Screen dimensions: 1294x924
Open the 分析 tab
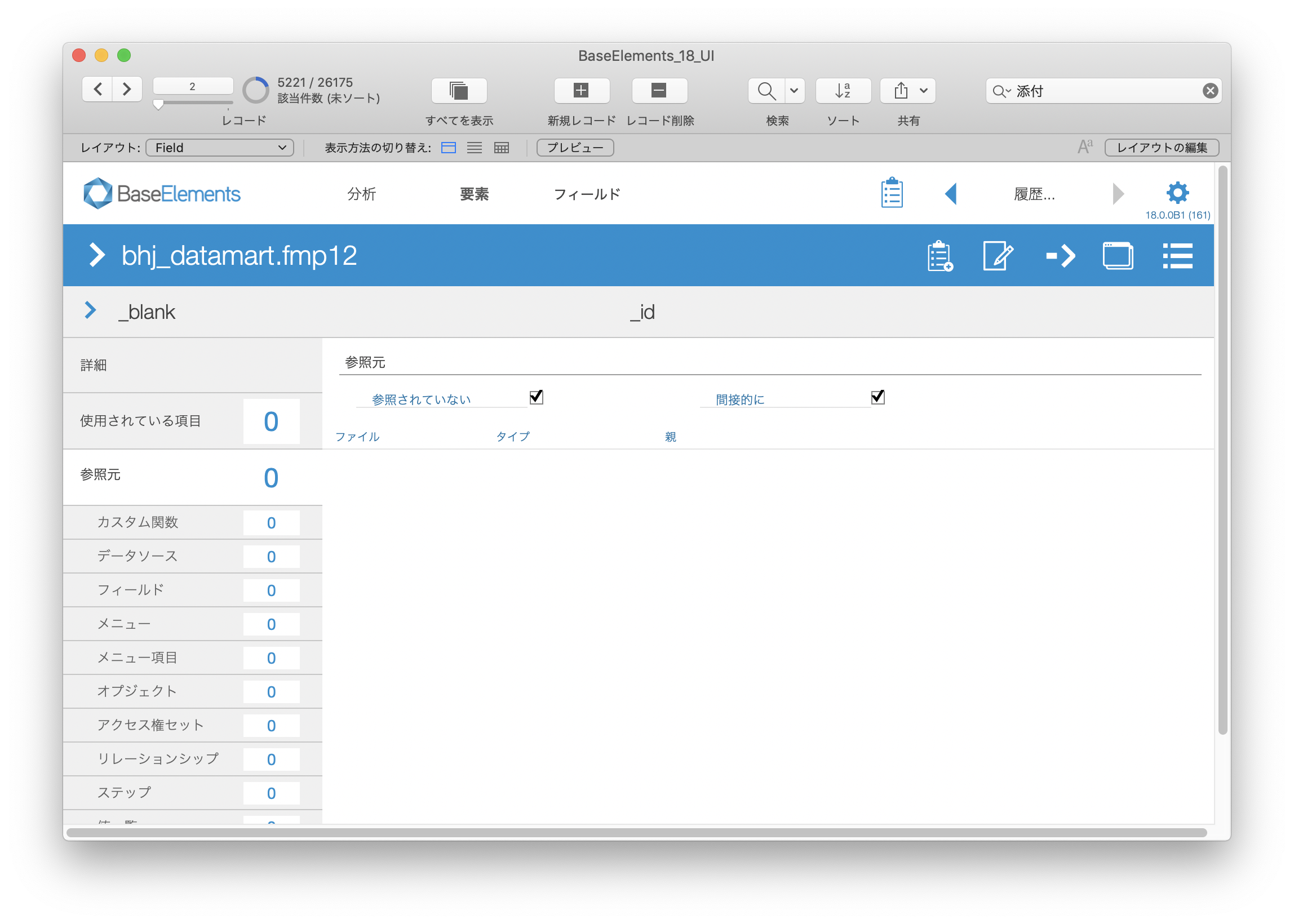pyautogui.click(x=361, y=194)
